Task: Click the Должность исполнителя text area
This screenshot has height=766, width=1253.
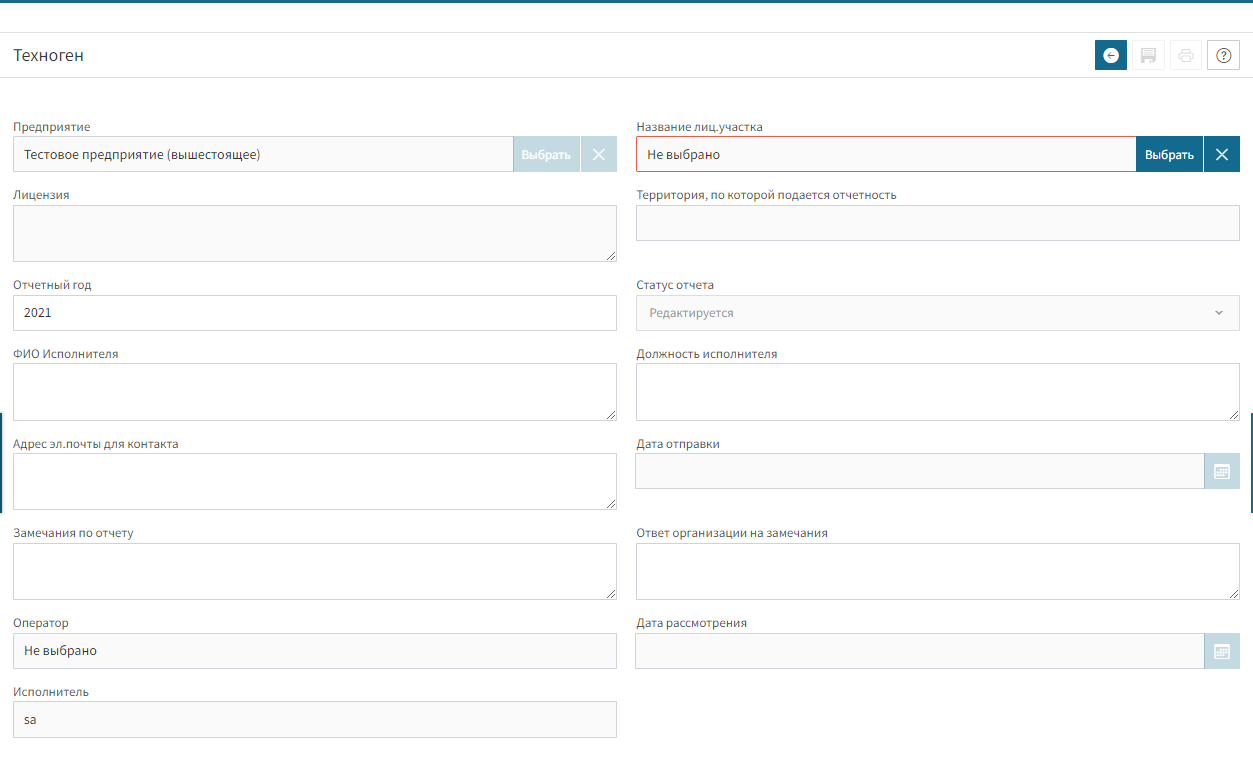Action: [x=937, y=391]
